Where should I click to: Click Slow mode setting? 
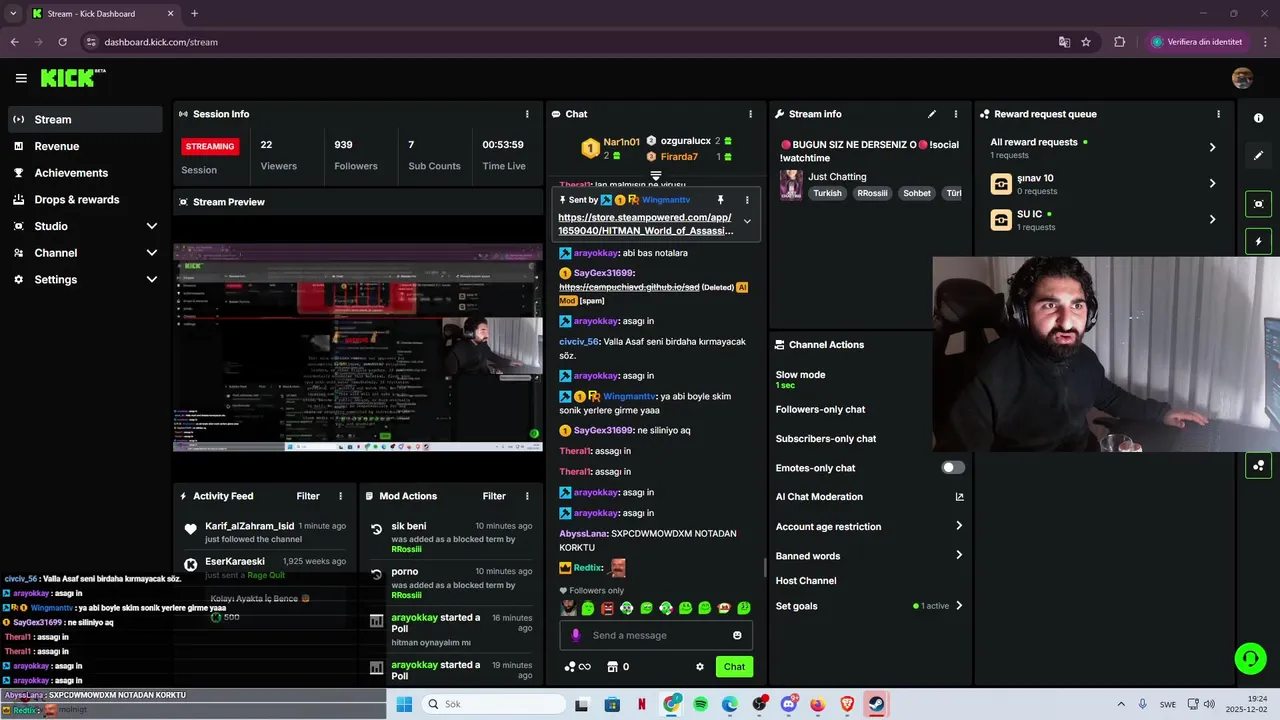800,379
